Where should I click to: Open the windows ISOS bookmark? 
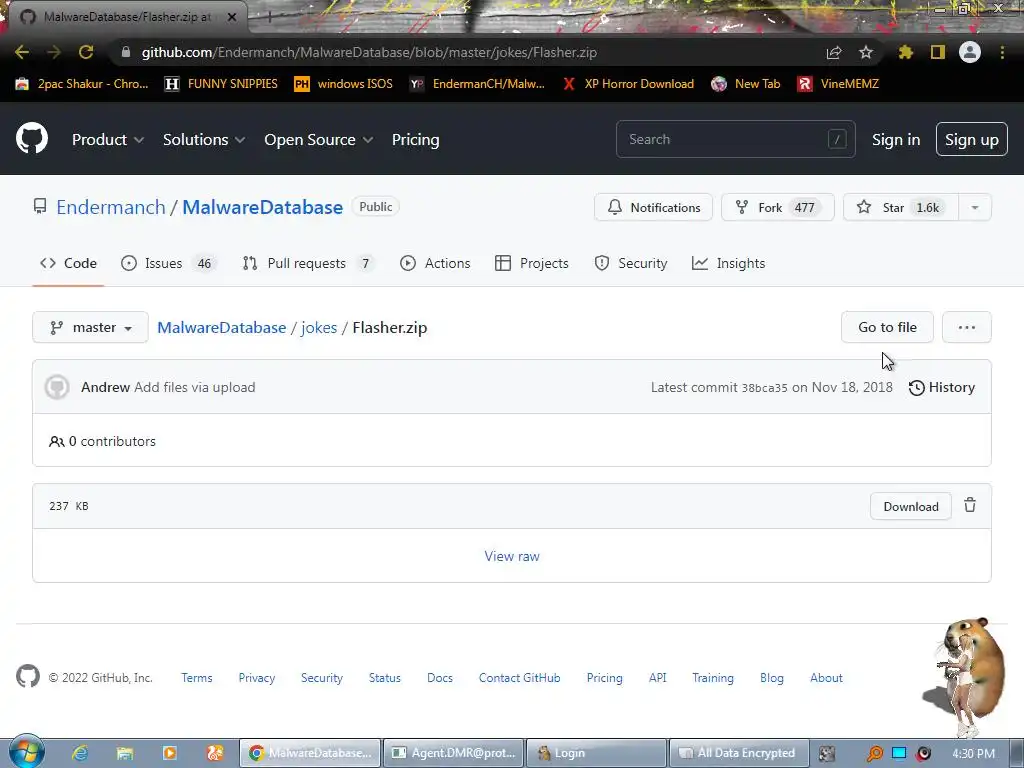click(344, 84)
